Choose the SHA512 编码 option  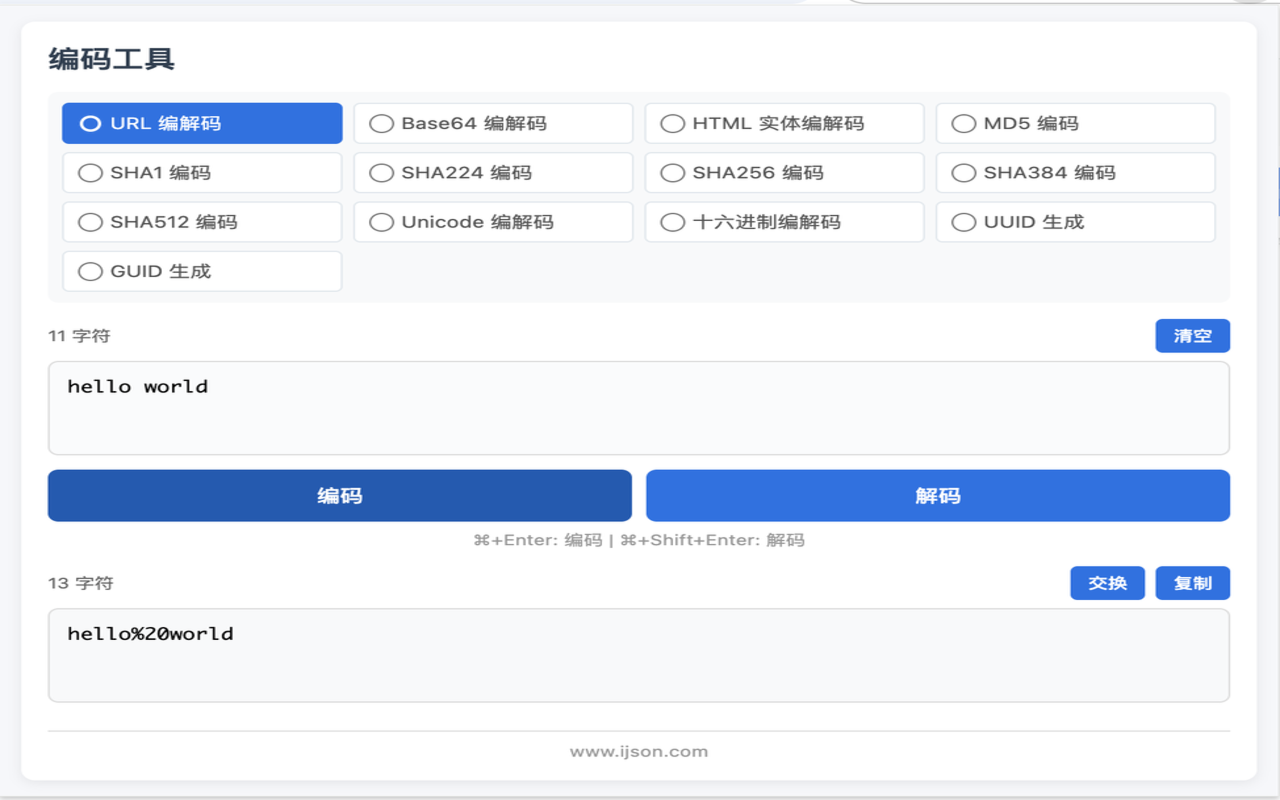[x=202, y=222]
